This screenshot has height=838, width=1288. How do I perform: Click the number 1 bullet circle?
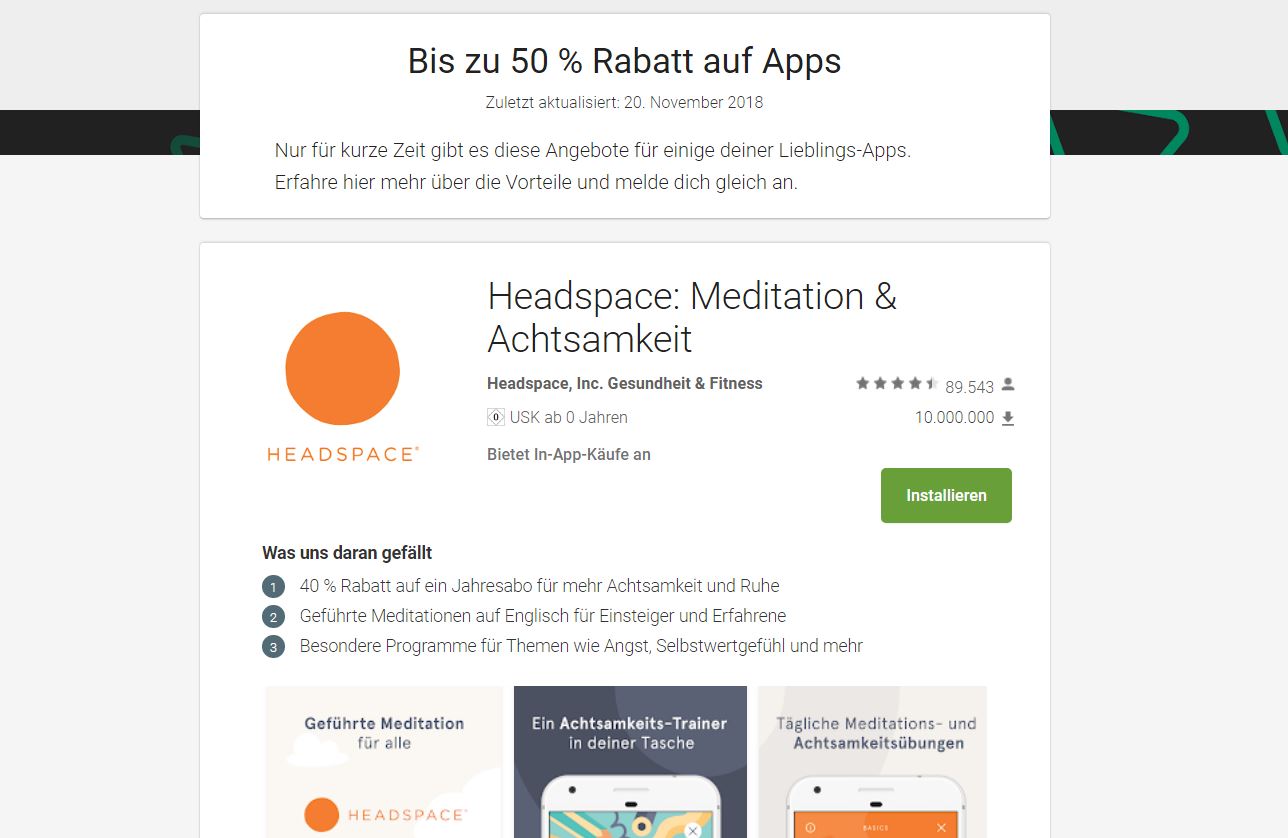point(273,587)
